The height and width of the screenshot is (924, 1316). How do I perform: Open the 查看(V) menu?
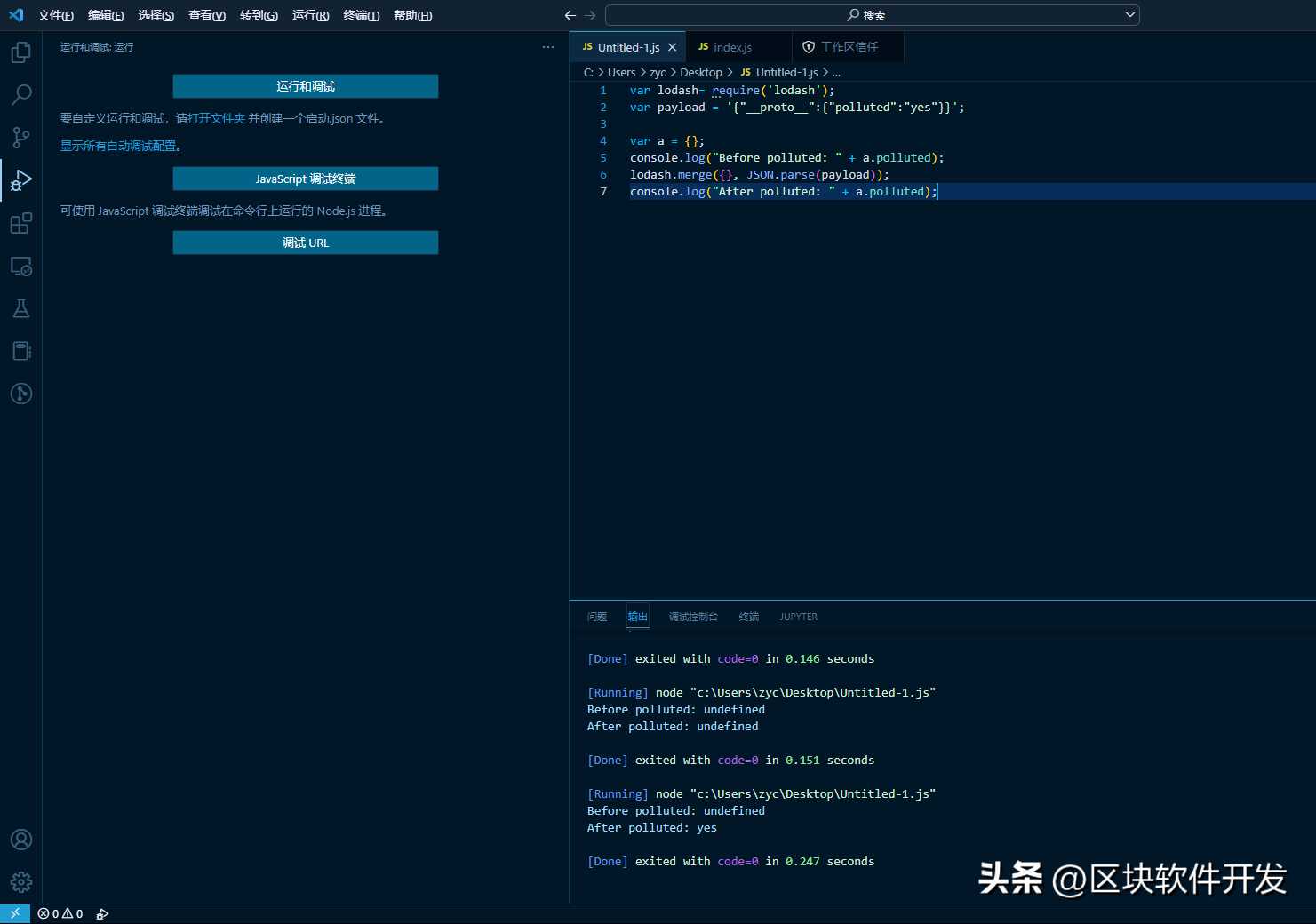click(207, 15)
